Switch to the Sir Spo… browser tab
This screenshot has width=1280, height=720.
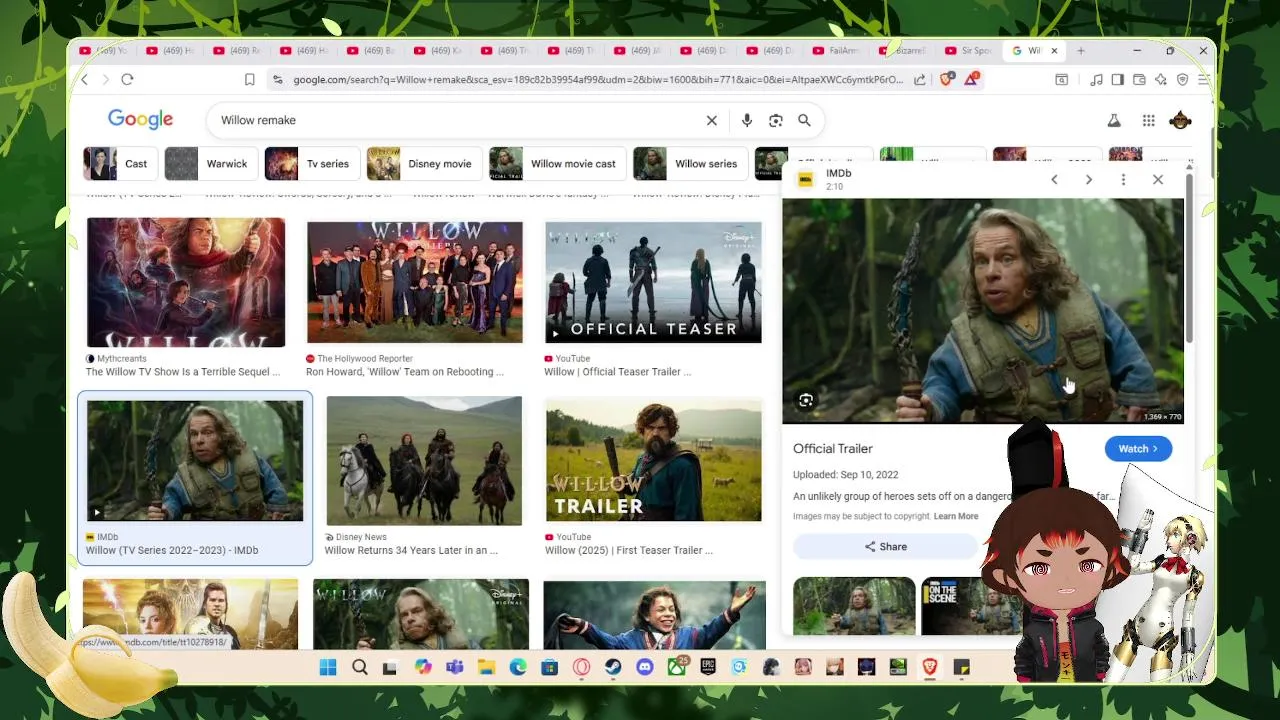968,51
